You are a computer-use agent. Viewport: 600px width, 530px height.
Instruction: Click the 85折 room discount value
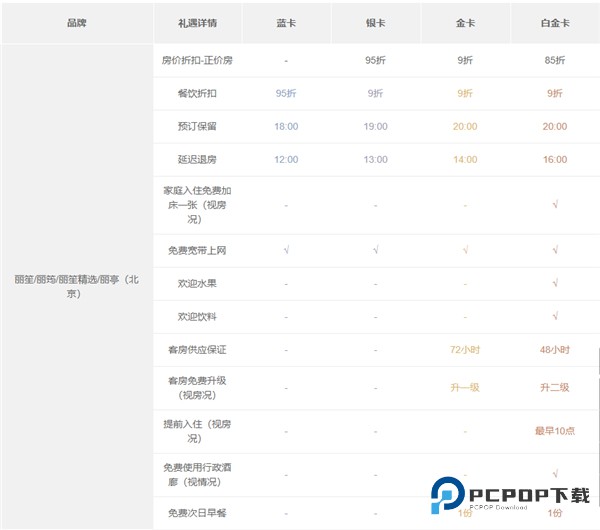pyautogui.click(x=554, y=60)
